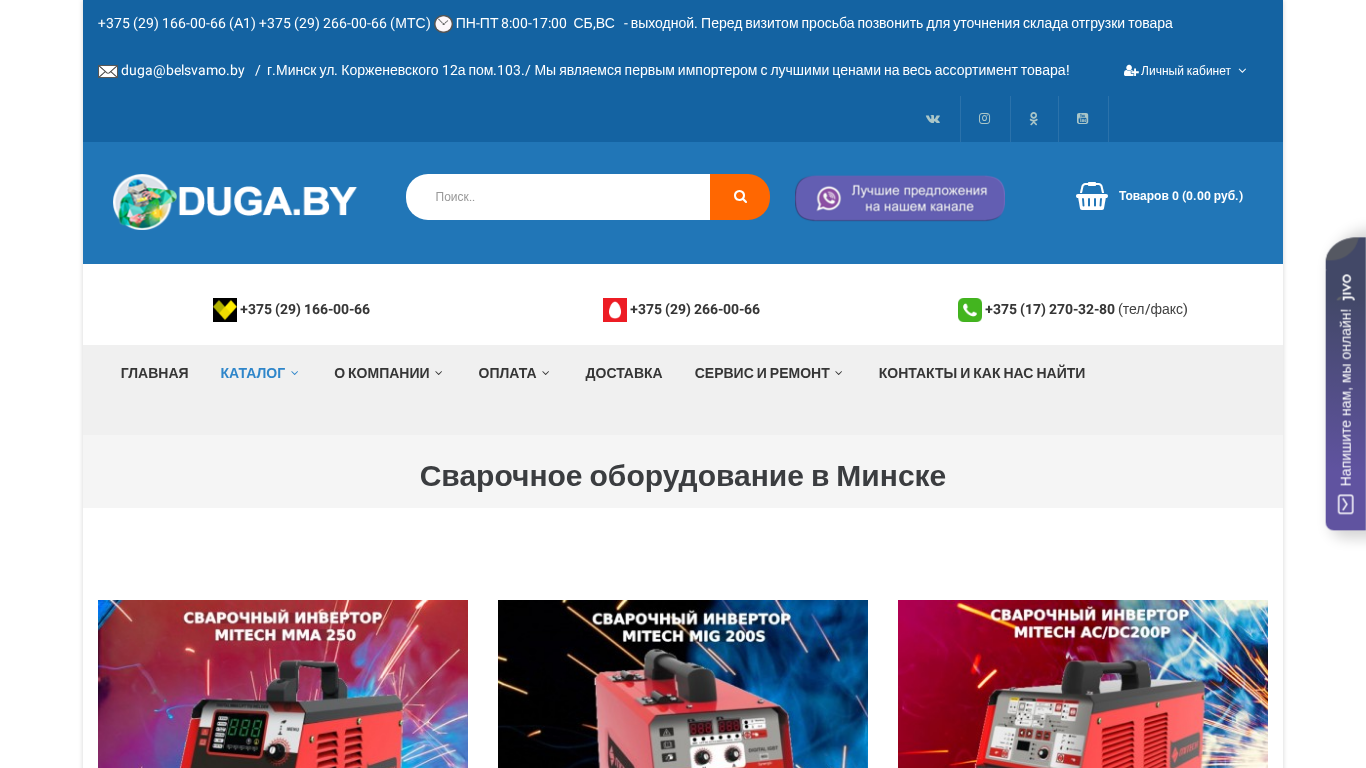Viewport: 1366px width, 768px height.
Task: Open the Главная menu item
Action: (154, 373)
